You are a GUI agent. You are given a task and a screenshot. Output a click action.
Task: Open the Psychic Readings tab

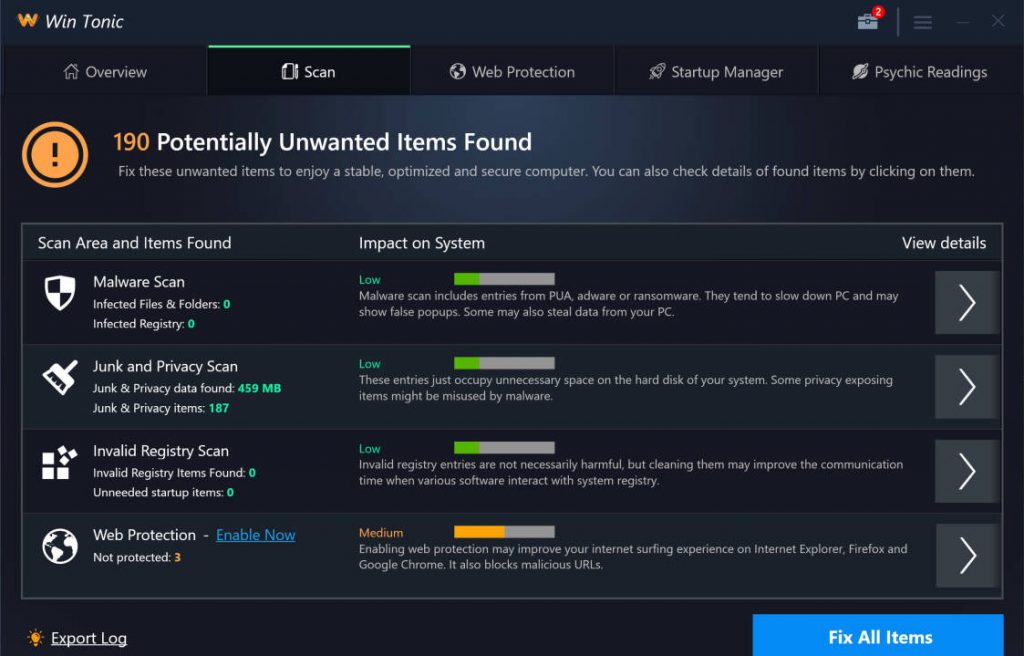(920, 71)
